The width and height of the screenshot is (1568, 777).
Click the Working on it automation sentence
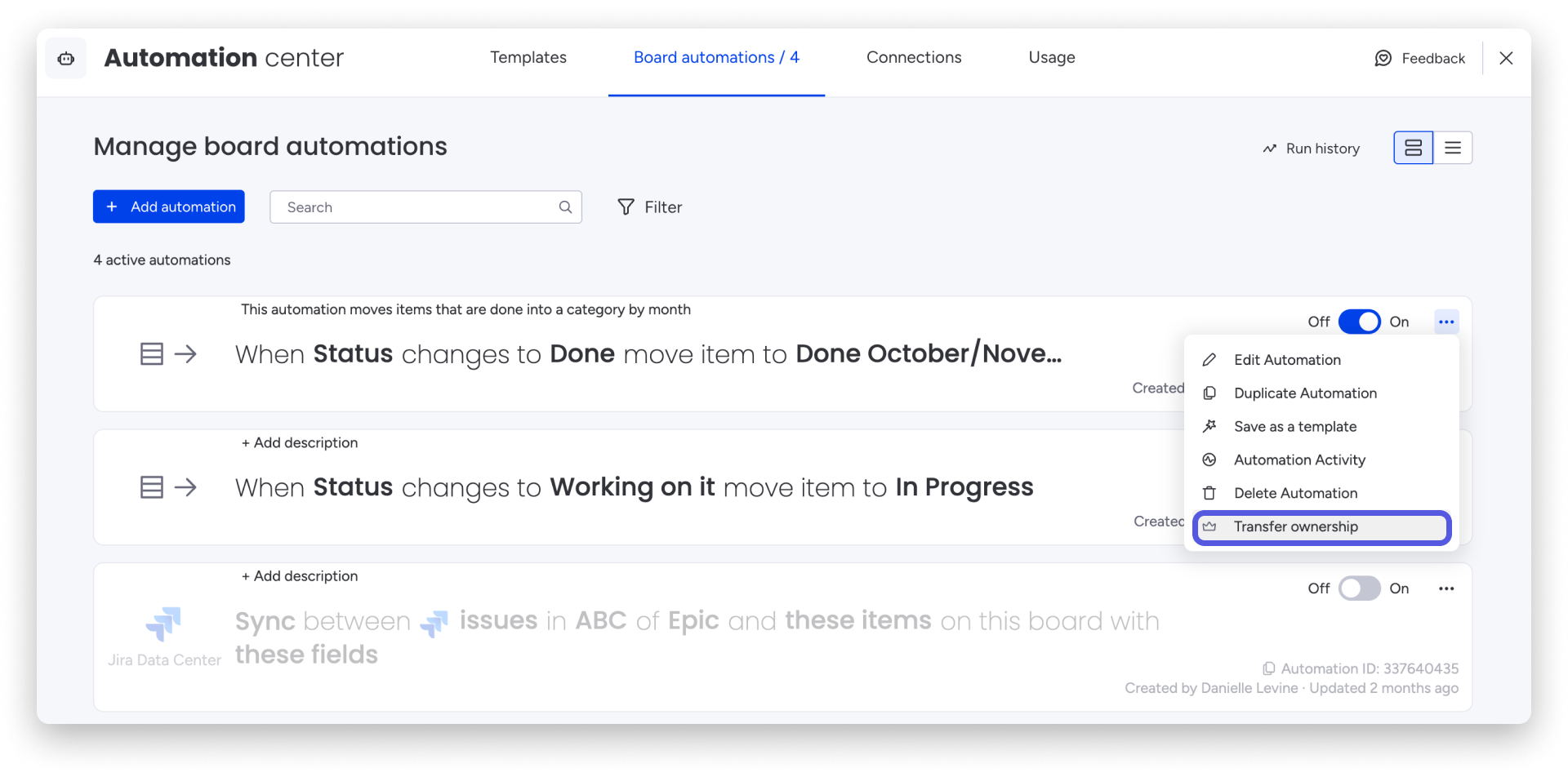(635, 487)
